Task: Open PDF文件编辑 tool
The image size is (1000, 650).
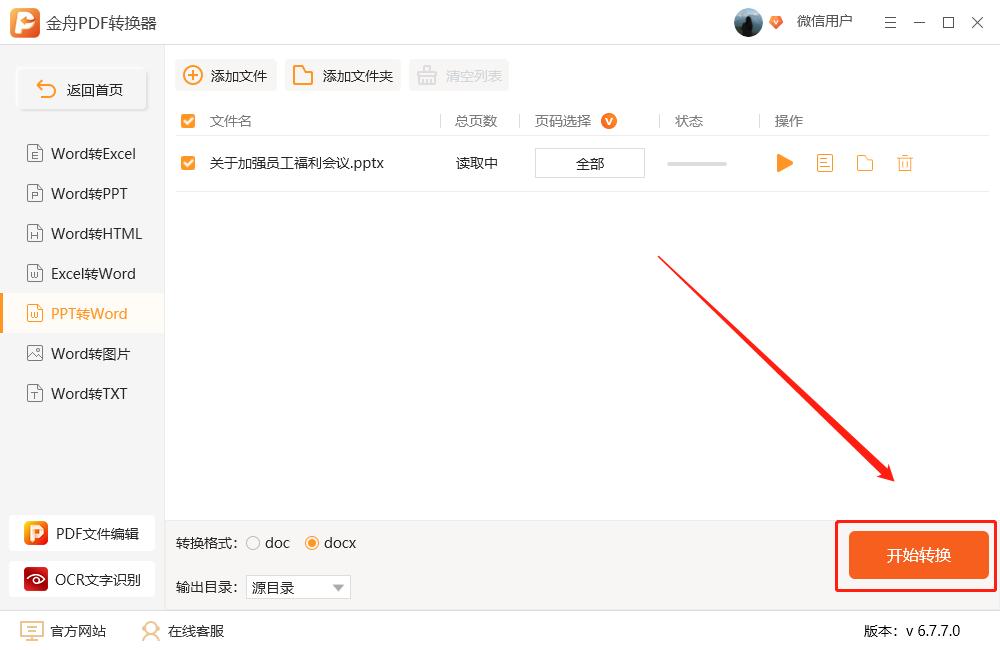Action: tap(84, 534)
